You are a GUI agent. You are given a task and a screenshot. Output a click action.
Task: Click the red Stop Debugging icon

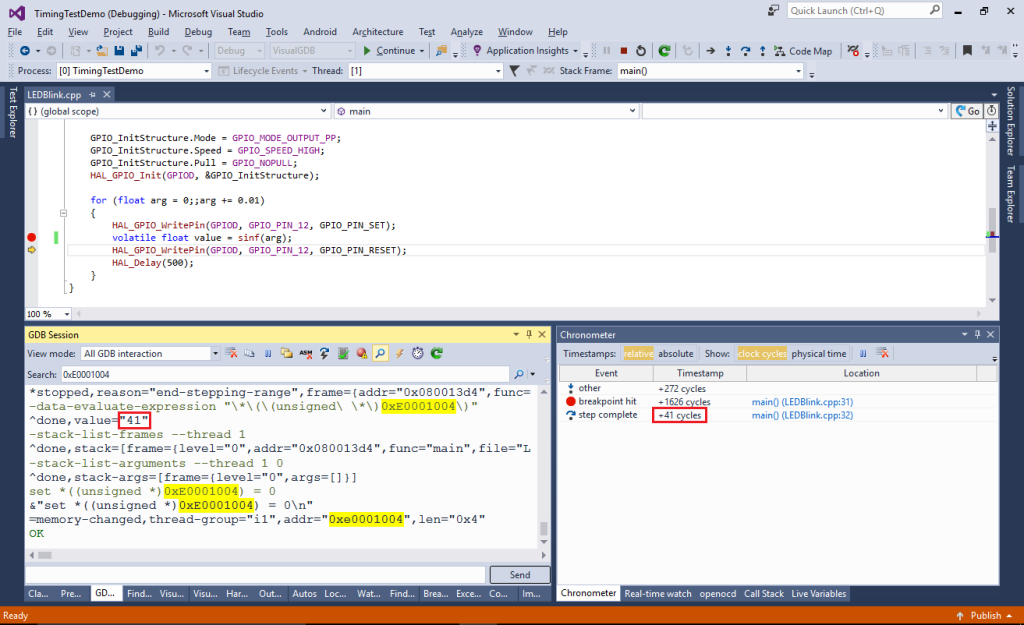[x=623, y=51]
